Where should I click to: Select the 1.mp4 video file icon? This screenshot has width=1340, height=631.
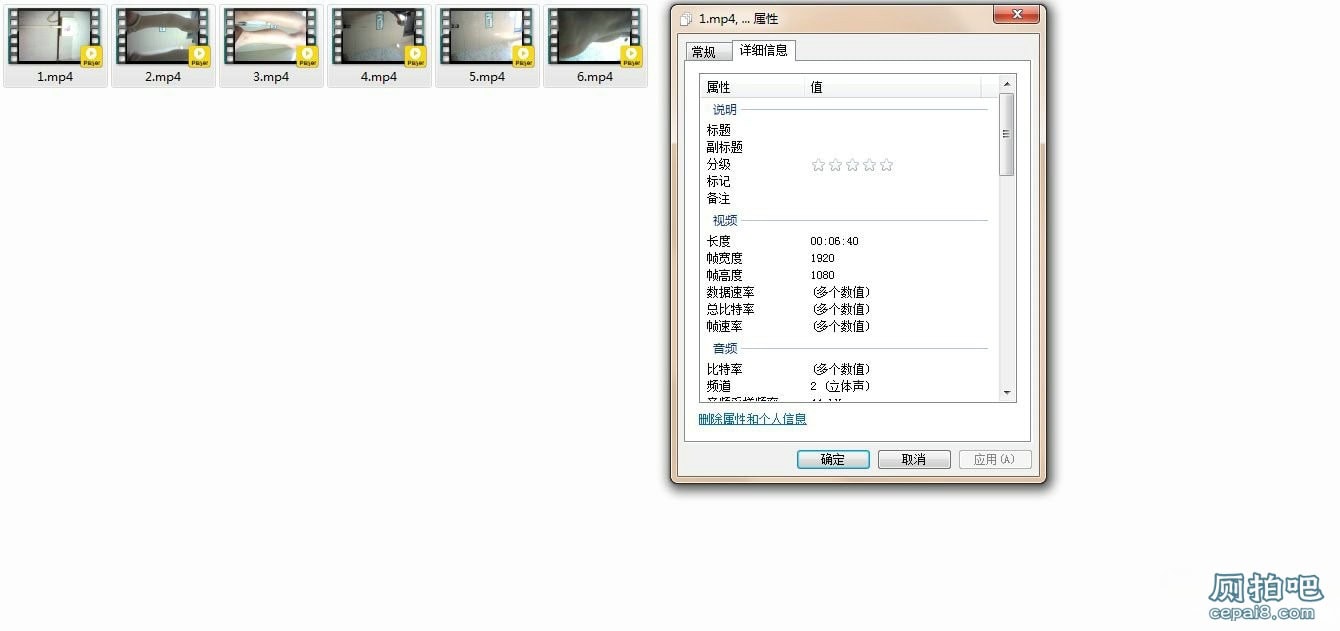tap(55, 38)
